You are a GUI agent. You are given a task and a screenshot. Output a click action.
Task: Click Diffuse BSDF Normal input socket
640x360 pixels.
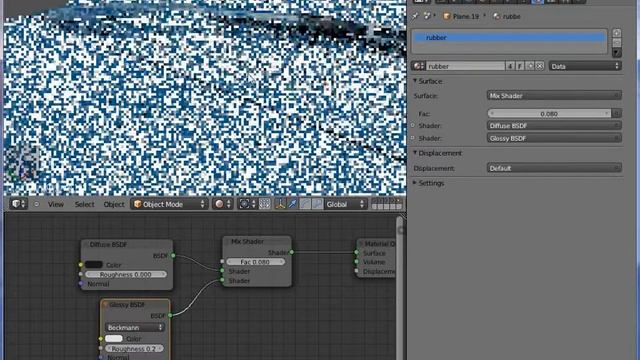[81, 284]
